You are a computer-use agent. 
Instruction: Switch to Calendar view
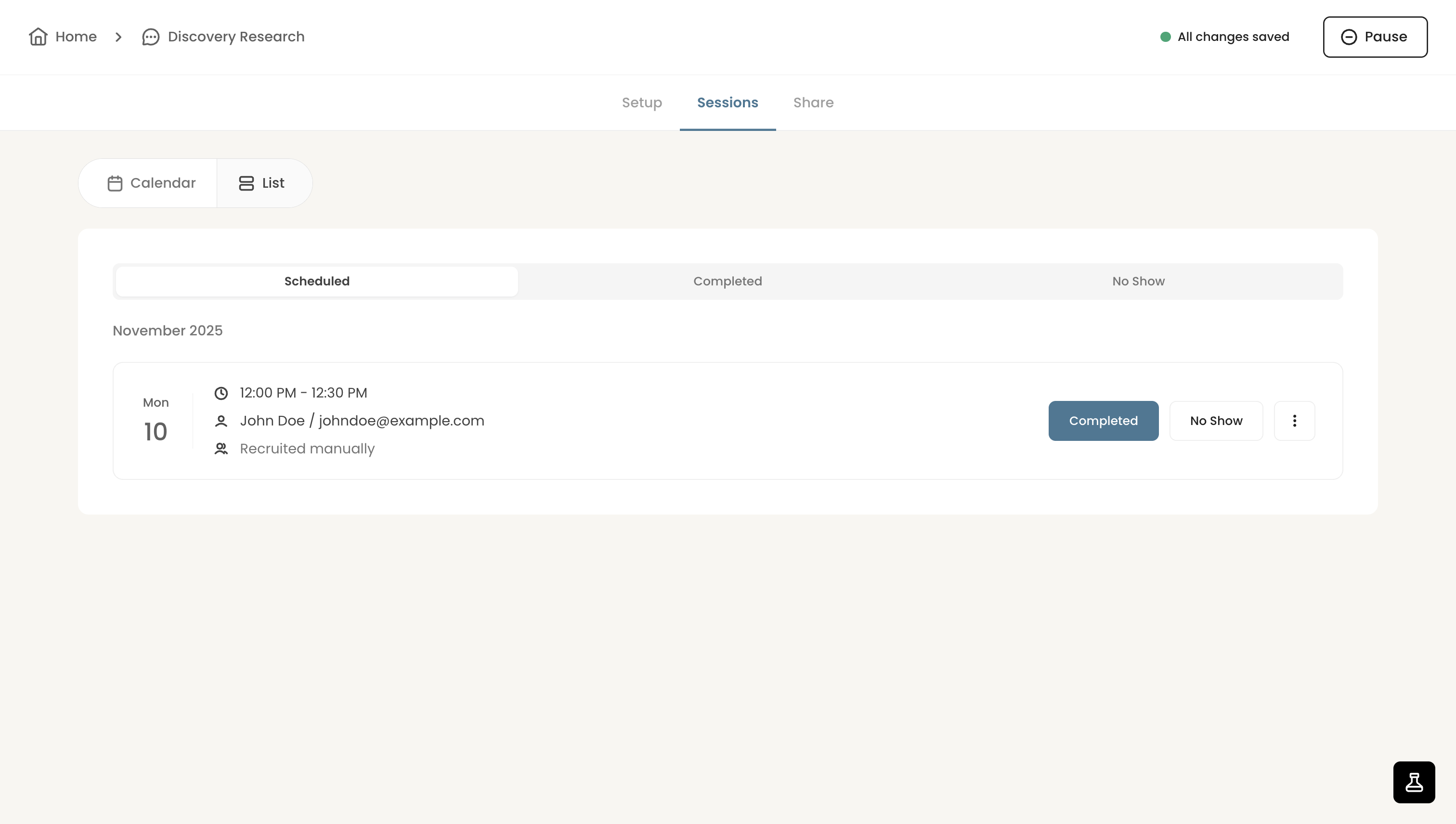coord(148,183)
